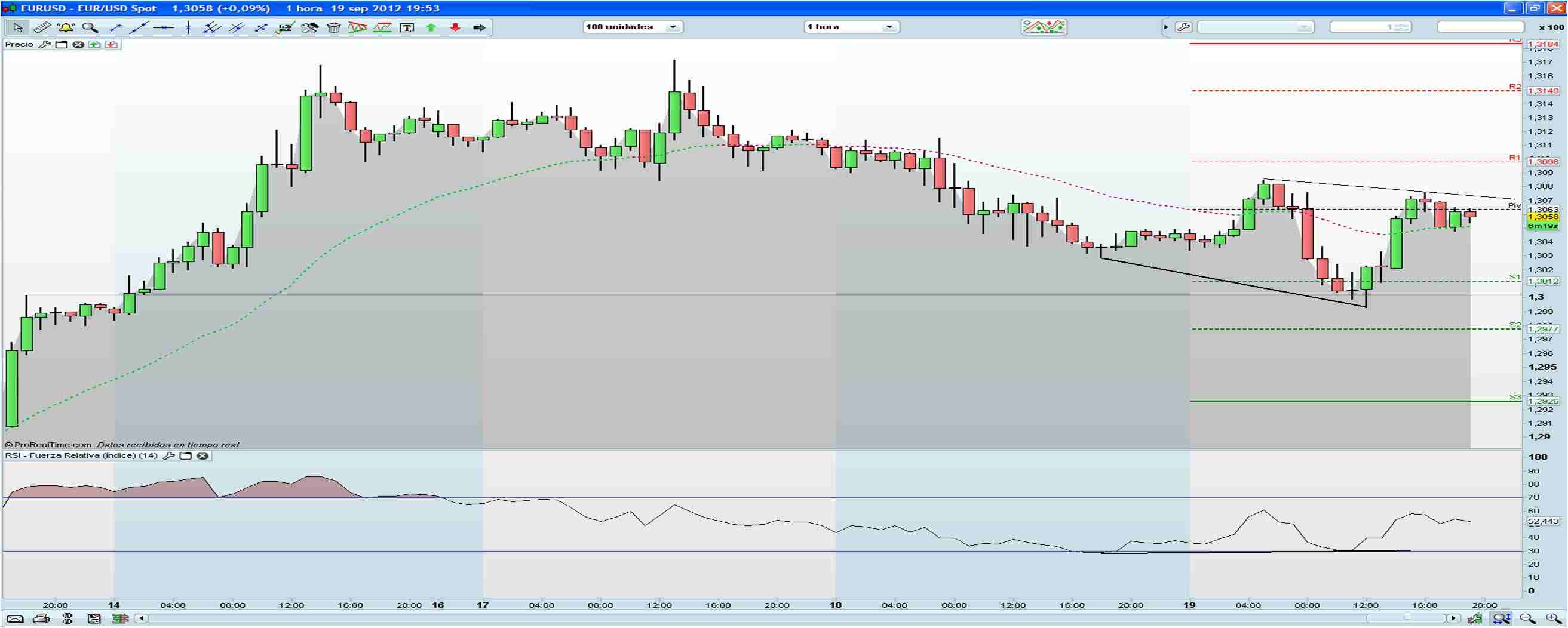This screenshot has height=628, width=1568.
Task: Activate the price alarm bell tool
Action: (66, 27)
